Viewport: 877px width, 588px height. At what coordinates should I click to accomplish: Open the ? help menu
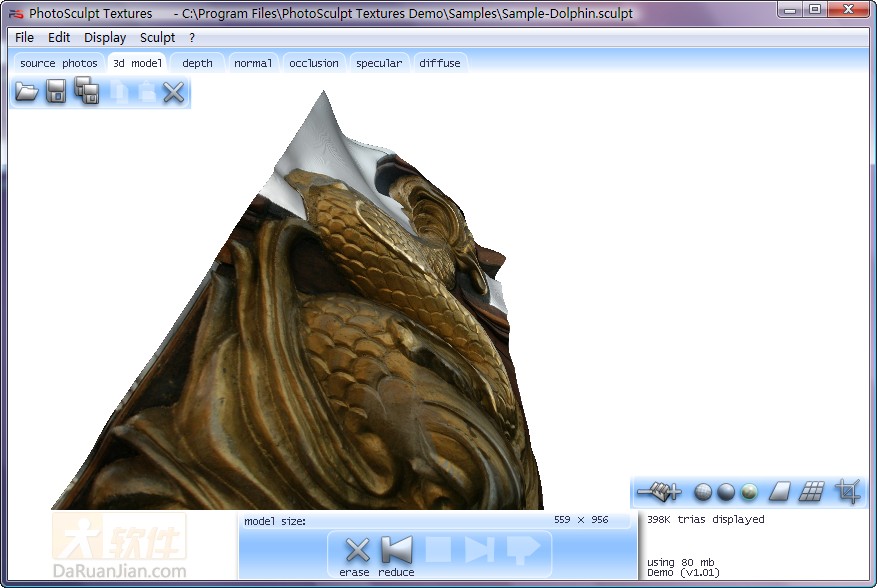192,37
